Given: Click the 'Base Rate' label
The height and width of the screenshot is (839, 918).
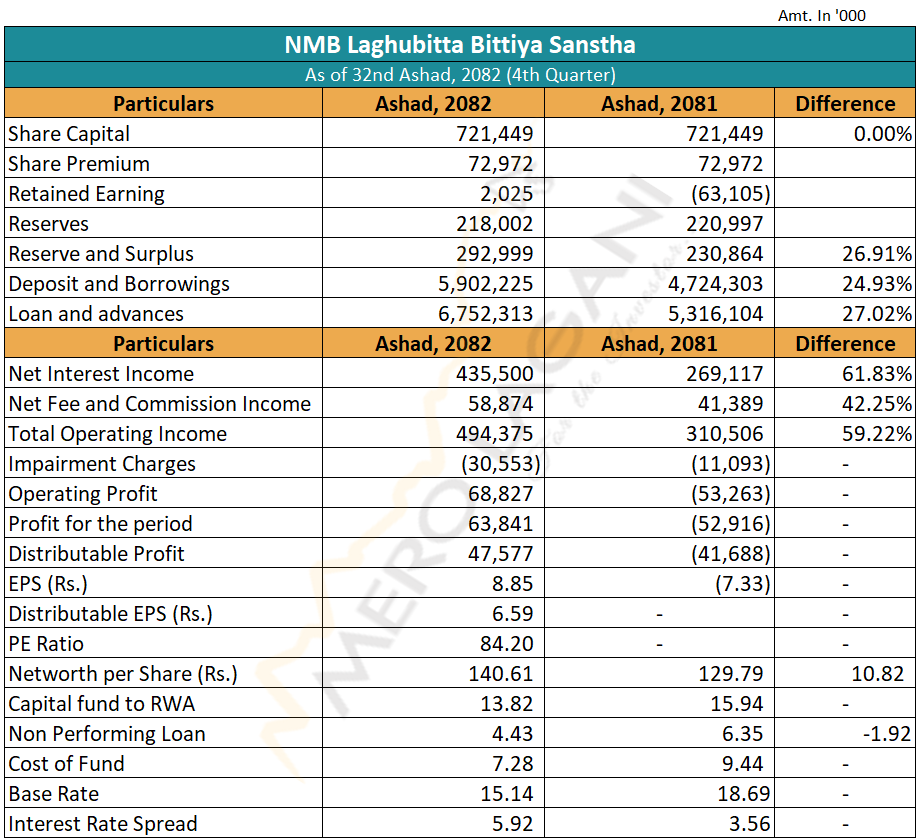Looking at the screenshot, I should click(53, 794).
